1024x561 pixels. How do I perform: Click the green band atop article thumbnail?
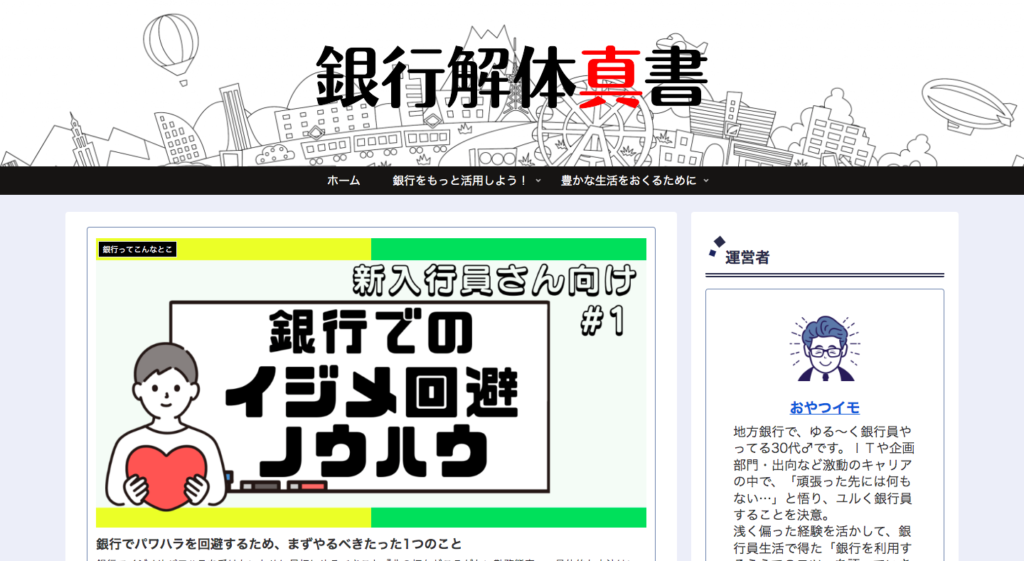508,249
